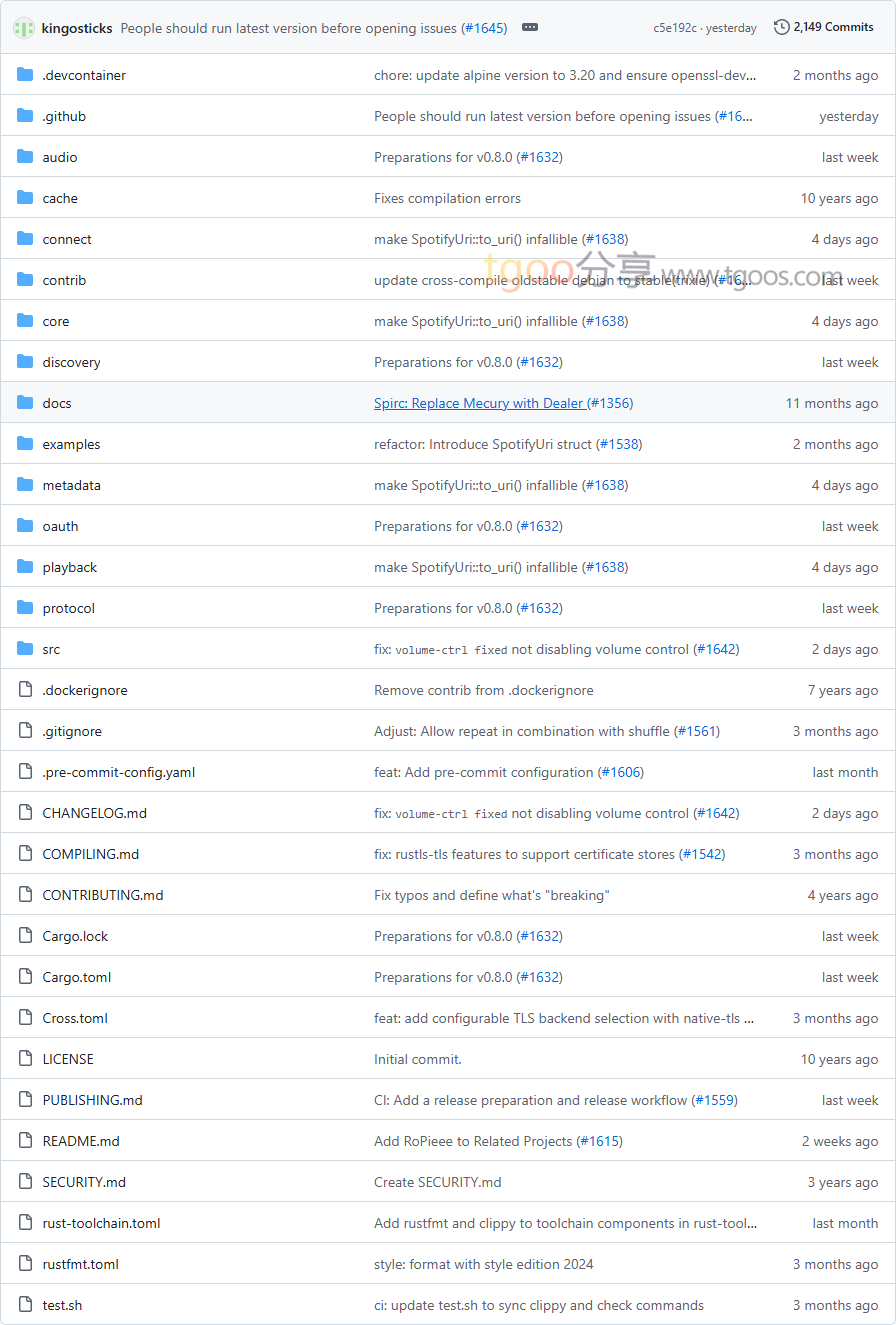Open the 'Spirc: Replace Mecury with Dealer' commit

478,403
